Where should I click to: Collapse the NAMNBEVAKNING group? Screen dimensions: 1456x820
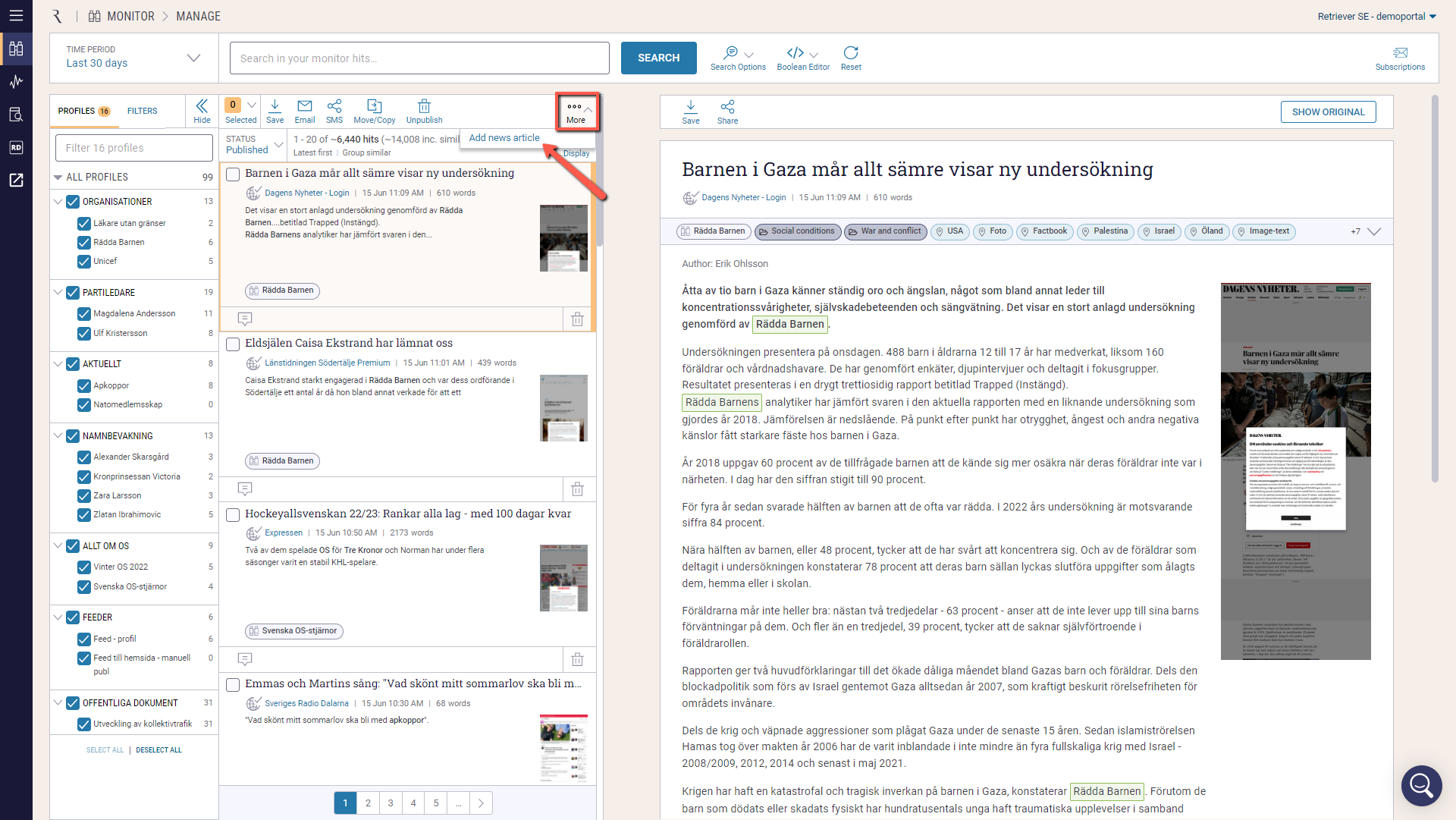click(58, 435)
